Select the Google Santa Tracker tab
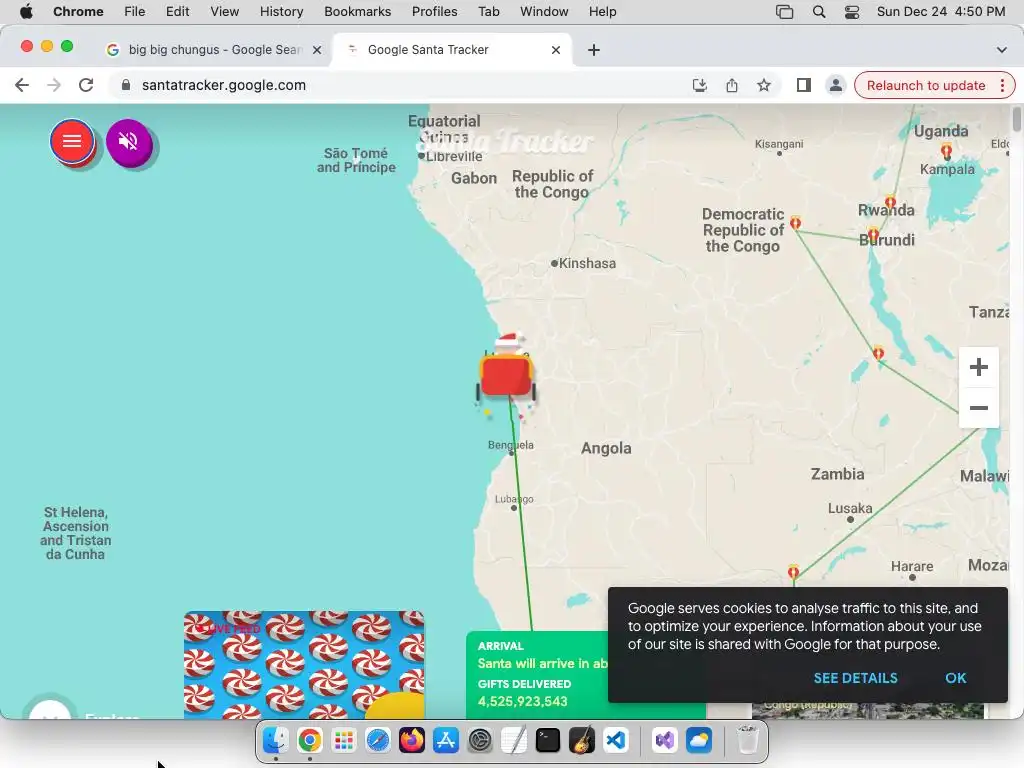Image resolution: width=1024 pixels, height=768 pixels. click(451, 50)
